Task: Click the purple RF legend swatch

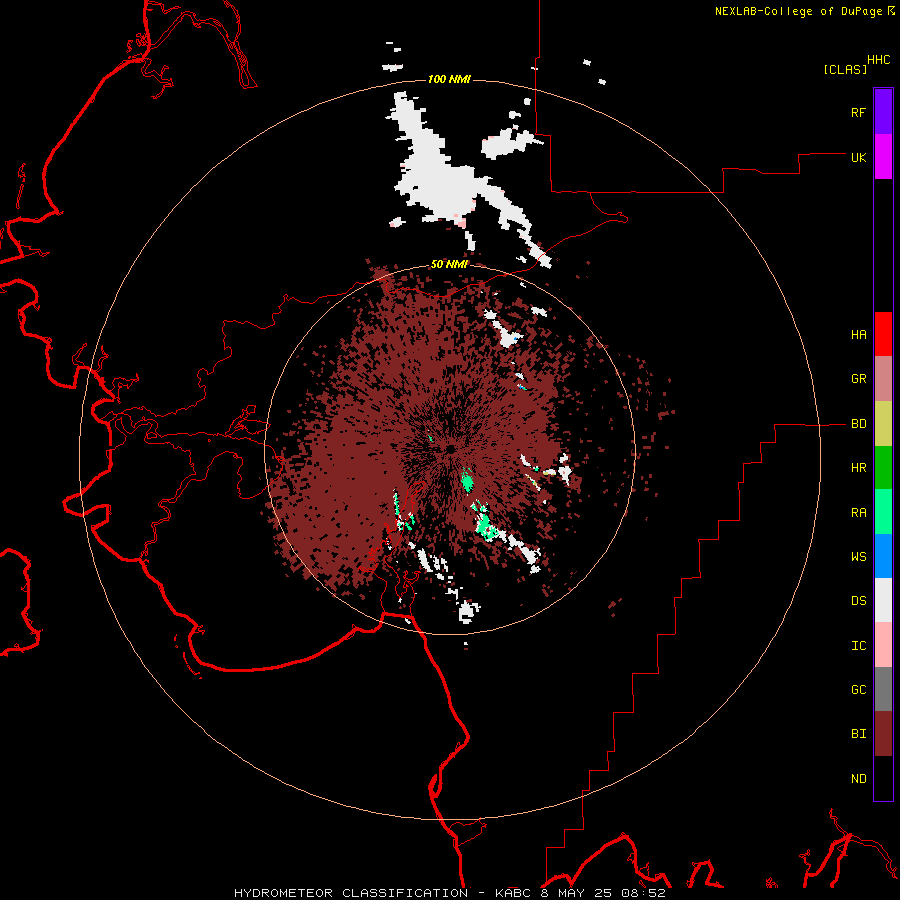Action: click(x=883, y=112)
